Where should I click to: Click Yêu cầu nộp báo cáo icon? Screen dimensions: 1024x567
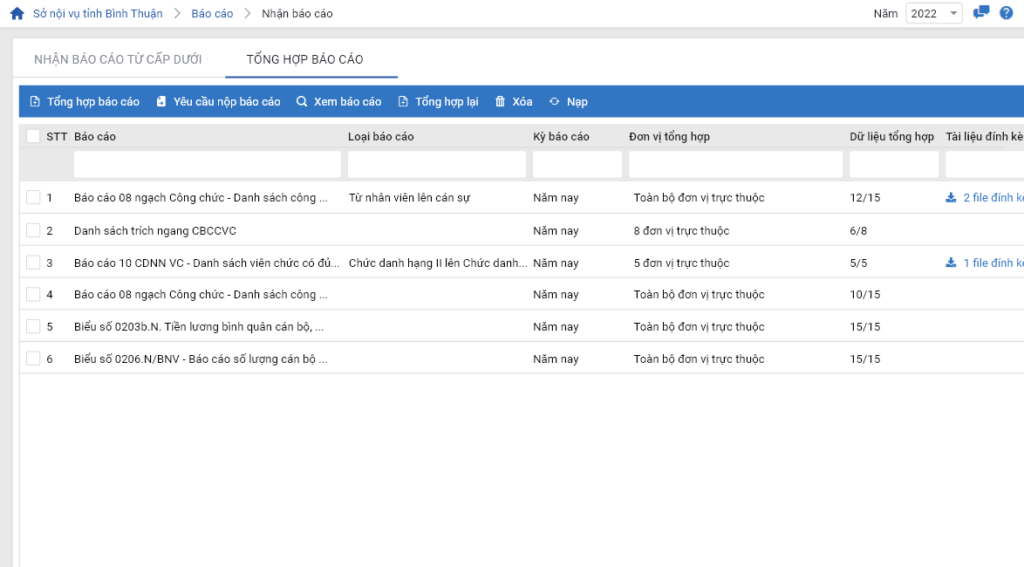pyautogui.click(x=161, y=102)
